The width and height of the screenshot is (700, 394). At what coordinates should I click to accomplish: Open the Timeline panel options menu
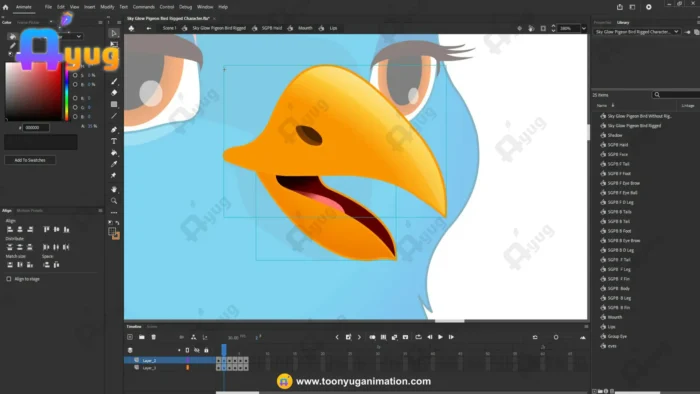pos(586,327)
